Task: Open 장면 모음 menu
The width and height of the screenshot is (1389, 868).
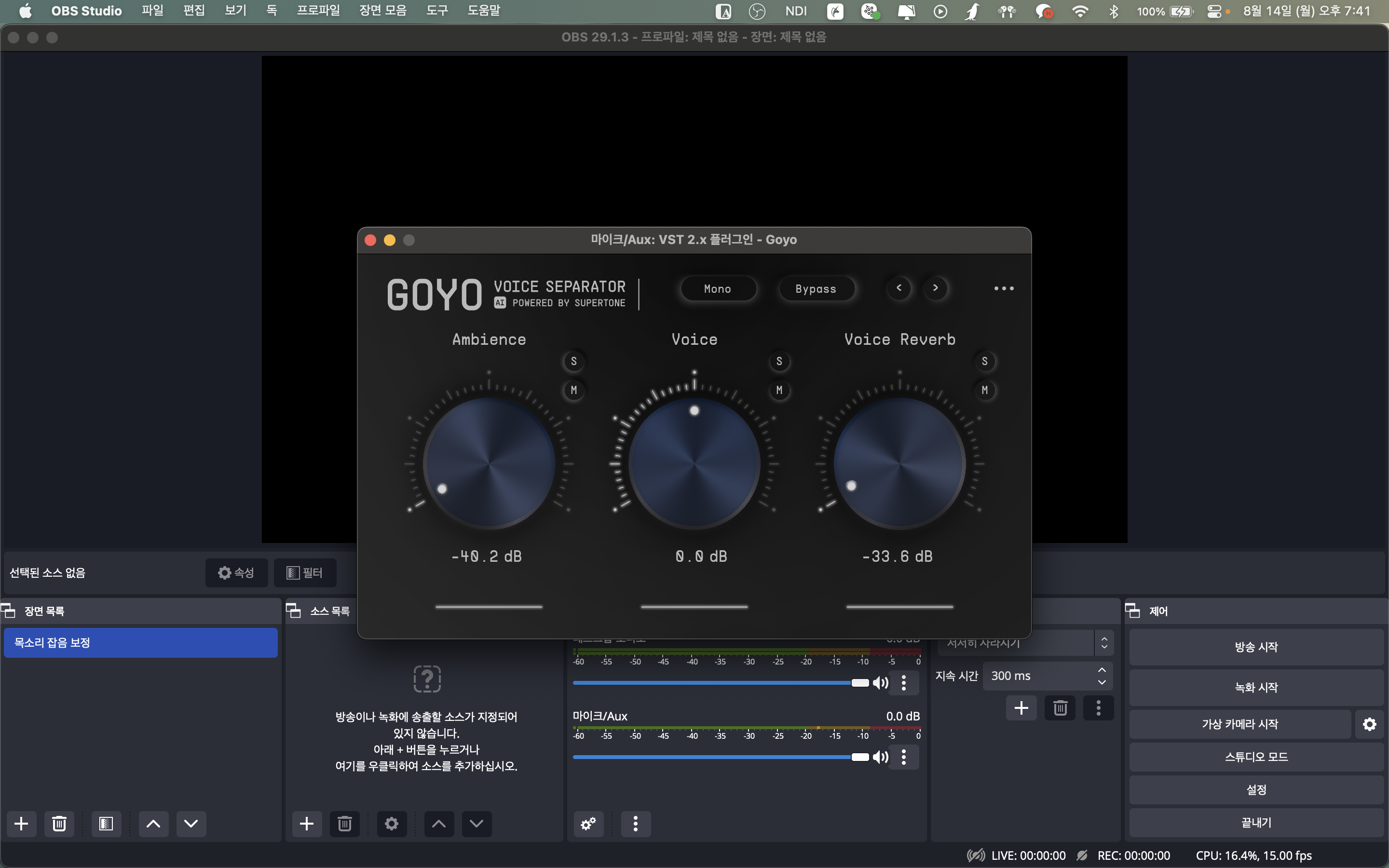Action: point(383,11)
